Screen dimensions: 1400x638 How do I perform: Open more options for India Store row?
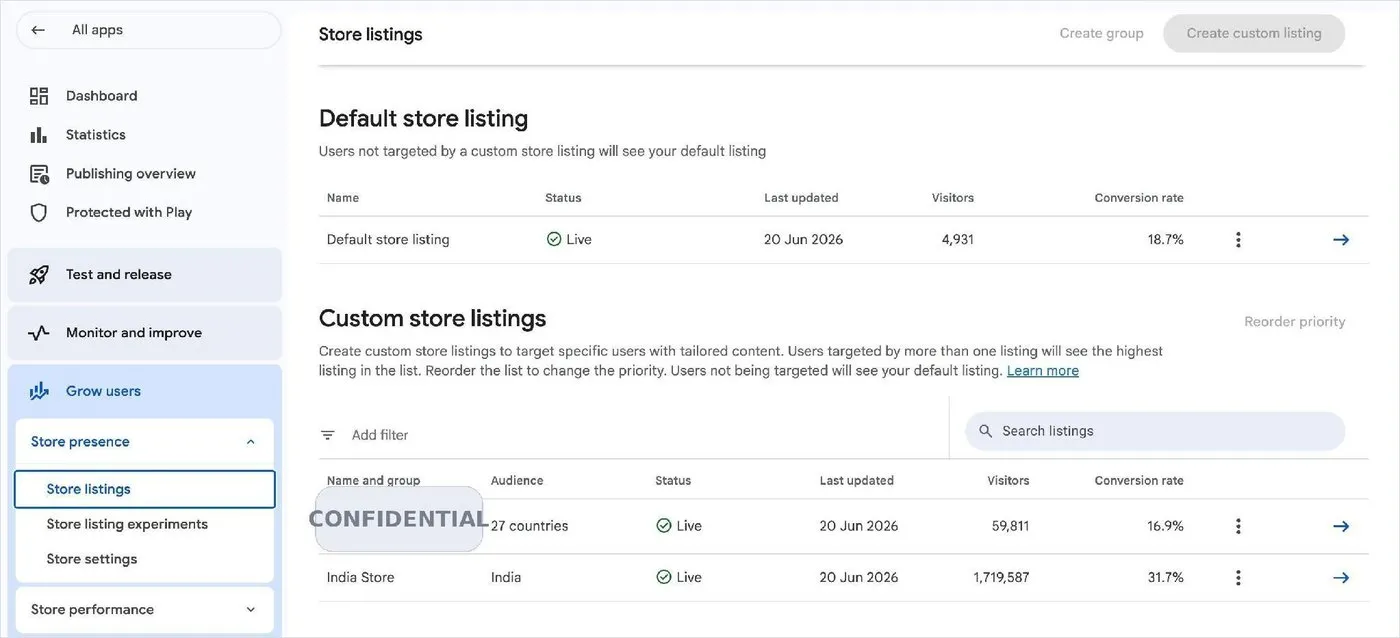click(1238, 578)
